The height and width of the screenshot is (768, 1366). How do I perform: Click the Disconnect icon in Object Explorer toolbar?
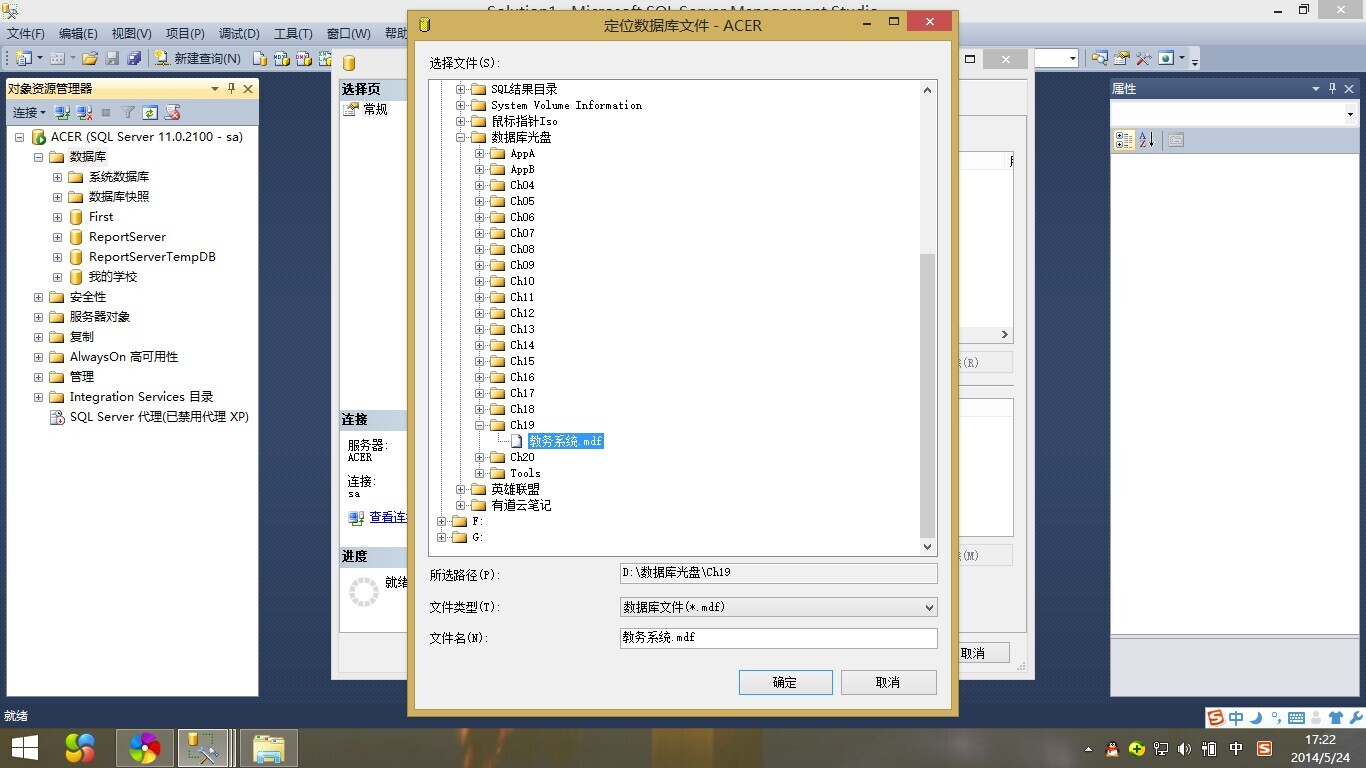[84, 113]
